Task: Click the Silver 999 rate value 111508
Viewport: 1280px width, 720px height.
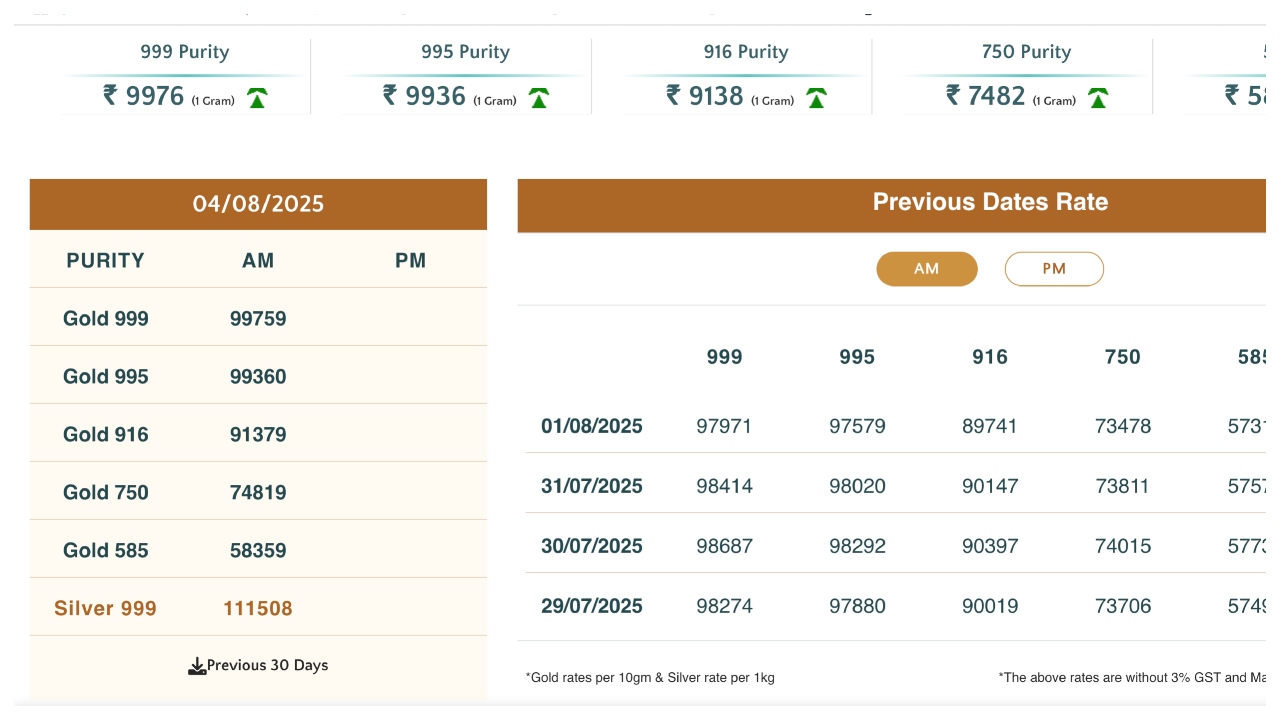Action: pos(258,609)
